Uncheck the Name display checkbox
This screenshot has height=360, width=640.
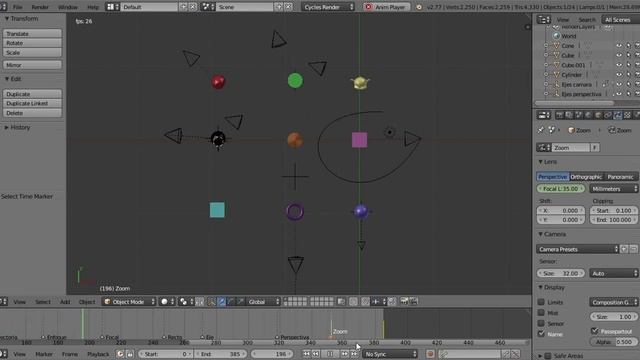click(541, 334)
